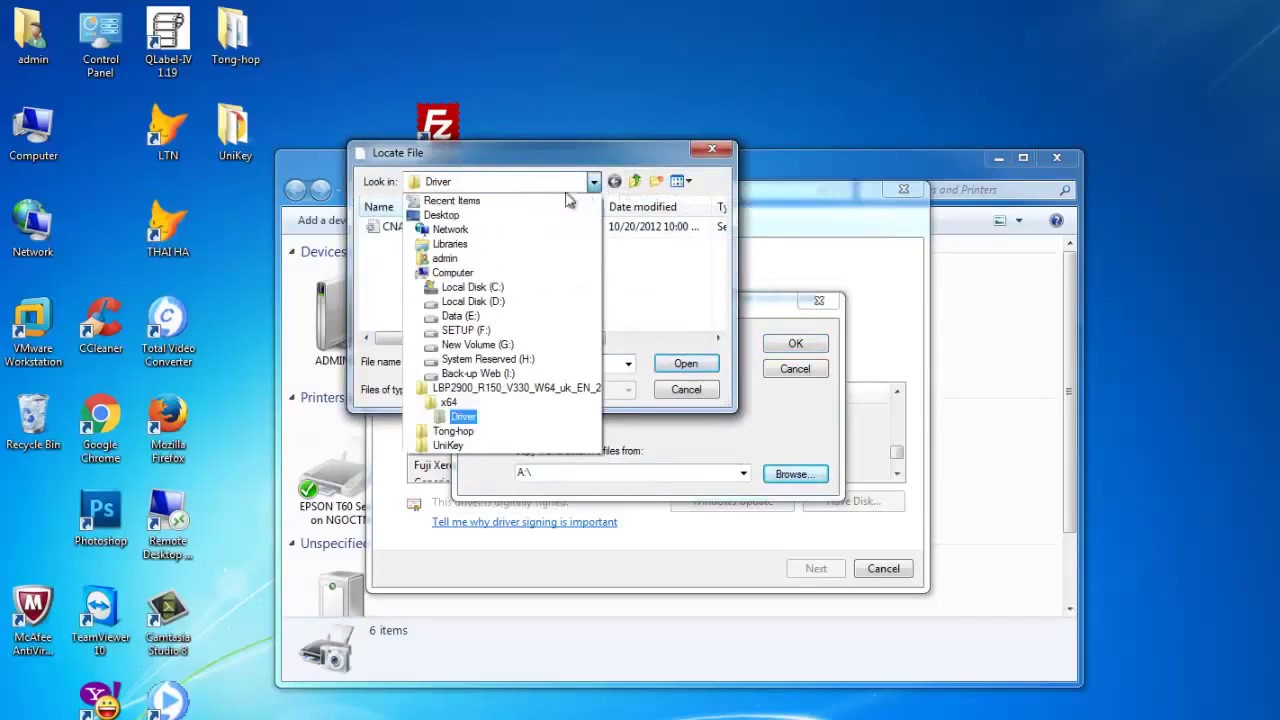The height and width of the screenshot is (720, 1280).
Task: Select Local Disk (C:) from the list
Action: coord(471,287)
